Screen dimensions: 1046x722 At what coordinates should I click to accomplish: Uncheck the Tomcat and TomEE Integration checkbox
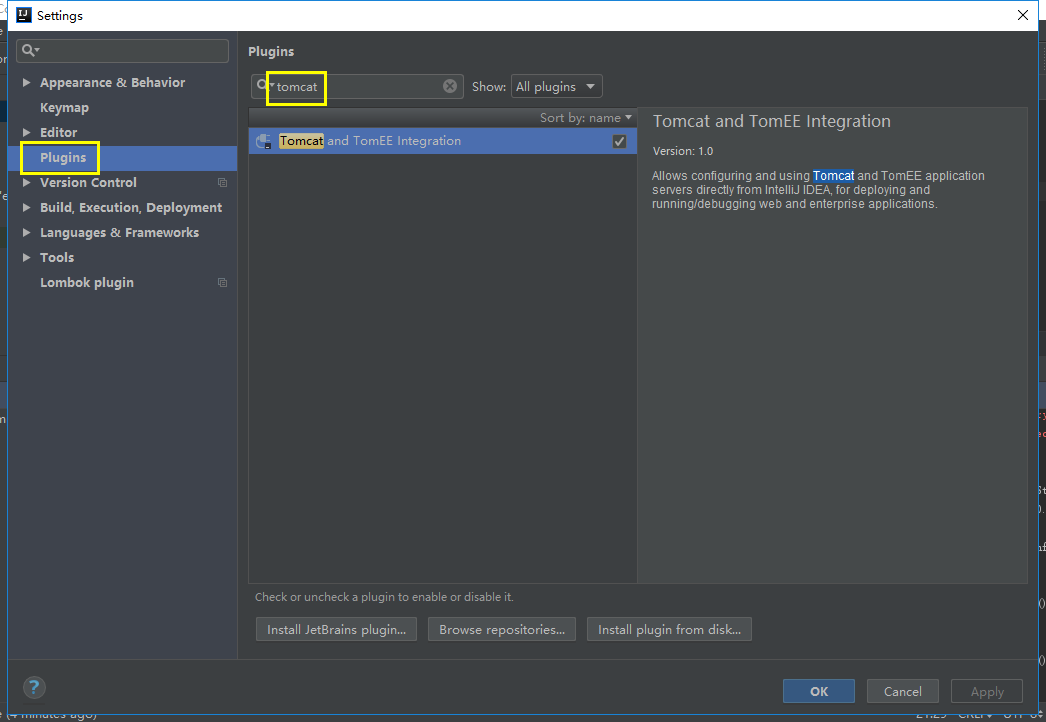619,141
